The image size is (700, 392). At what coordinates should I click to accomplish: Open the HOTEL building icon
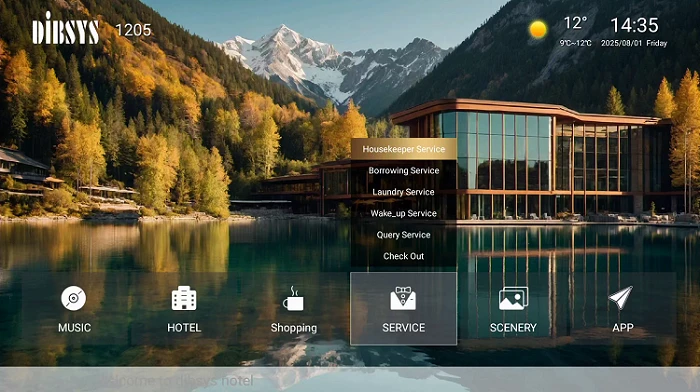pos(184,298)
